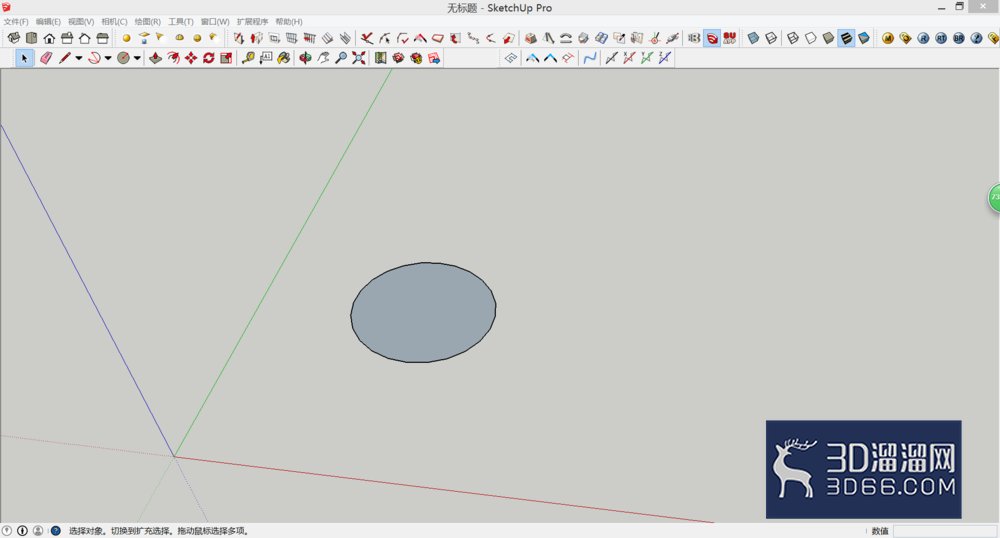Switch to Iso view
Screen dimensions: 1000x538
13,38
